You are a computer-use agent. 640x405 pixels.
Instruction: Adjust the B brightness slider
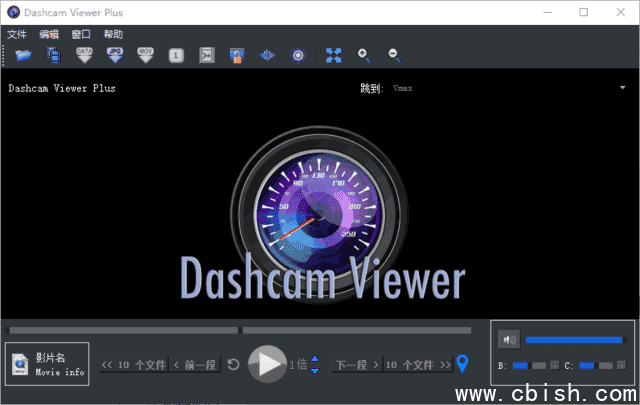click(529, 365)
